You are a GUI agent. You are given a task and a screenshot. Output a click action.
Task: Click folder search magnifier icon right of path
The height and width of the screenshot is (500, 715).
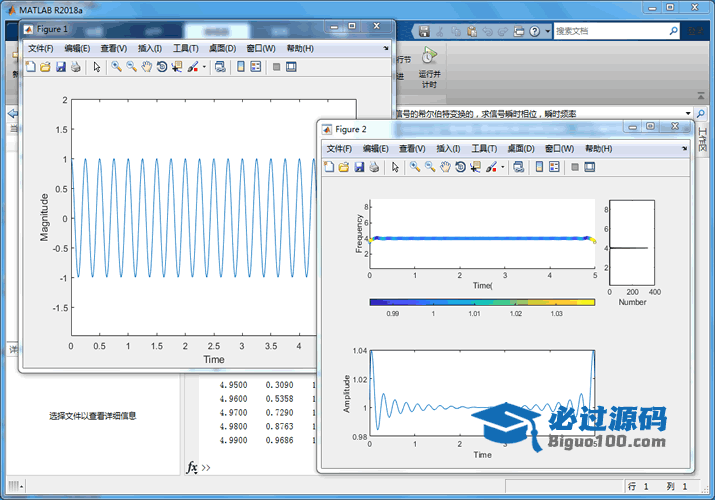pyautogui.click(x=700, y=113)
